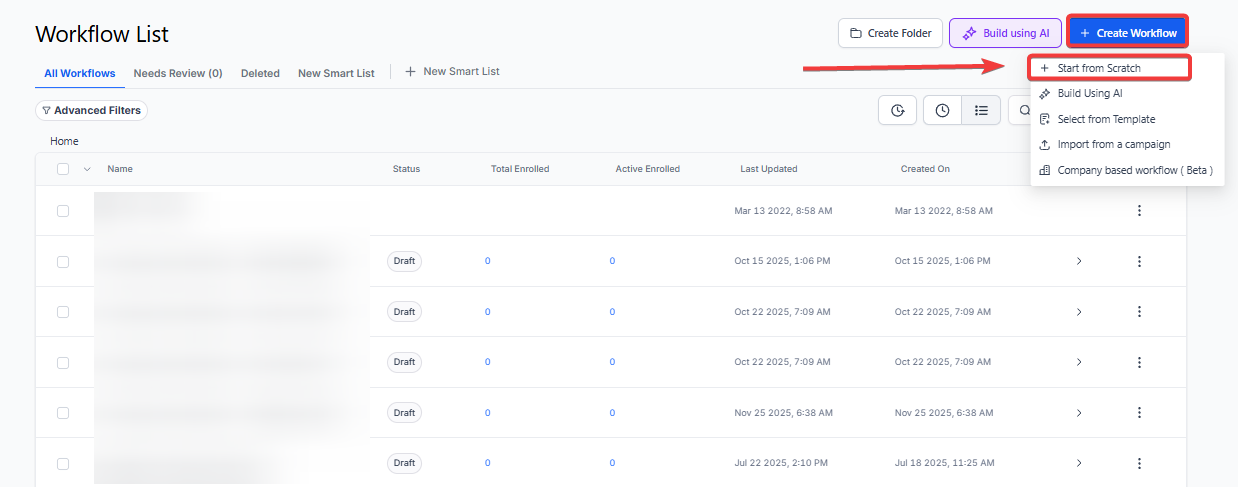This screenshot has height=487, width=1238.
Task: Open Advanced Filters
Action: point(91,111)
